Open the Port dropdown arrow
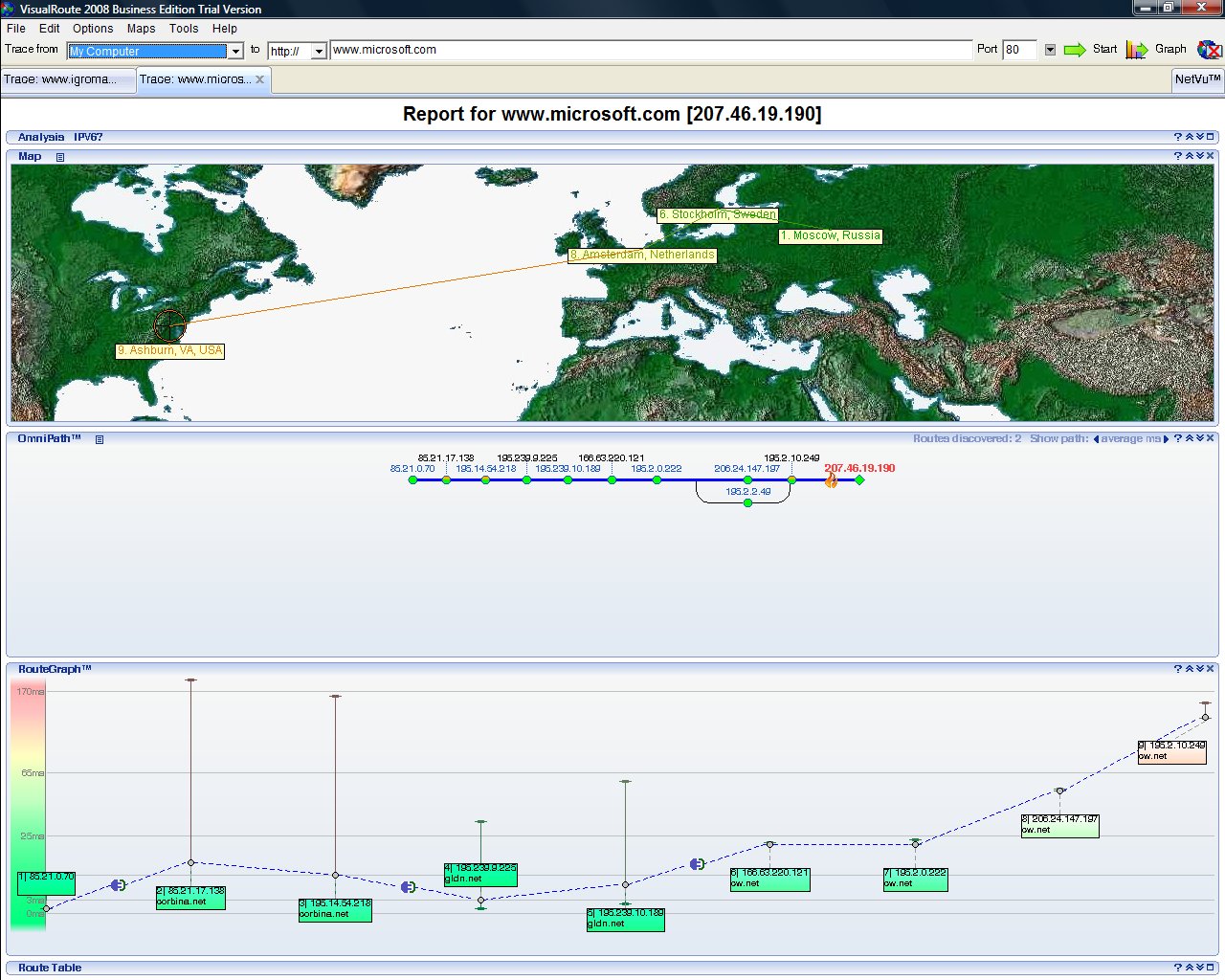1225x980 pixels. coord(1050,50)
